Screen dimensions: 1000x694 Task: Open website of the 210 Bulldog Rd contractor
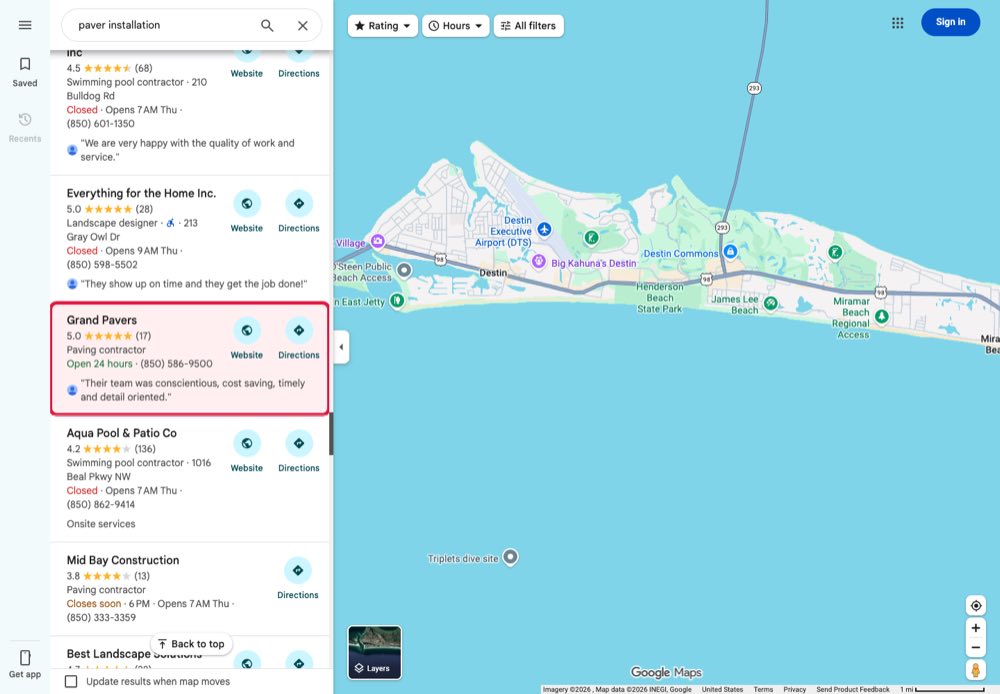tap(247, 64)
